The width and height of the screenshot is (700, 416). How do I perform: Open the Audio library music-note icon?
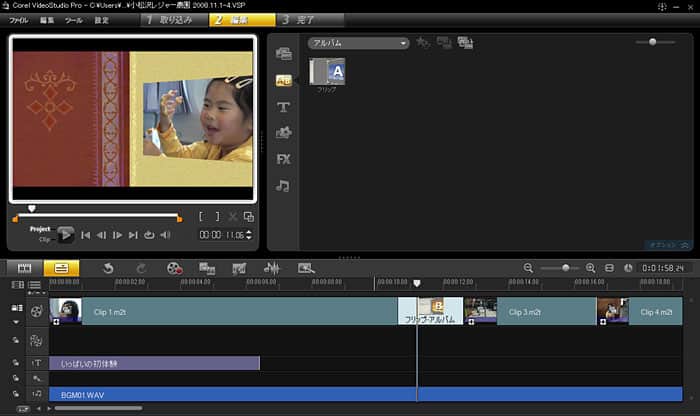tap(283, 185)
